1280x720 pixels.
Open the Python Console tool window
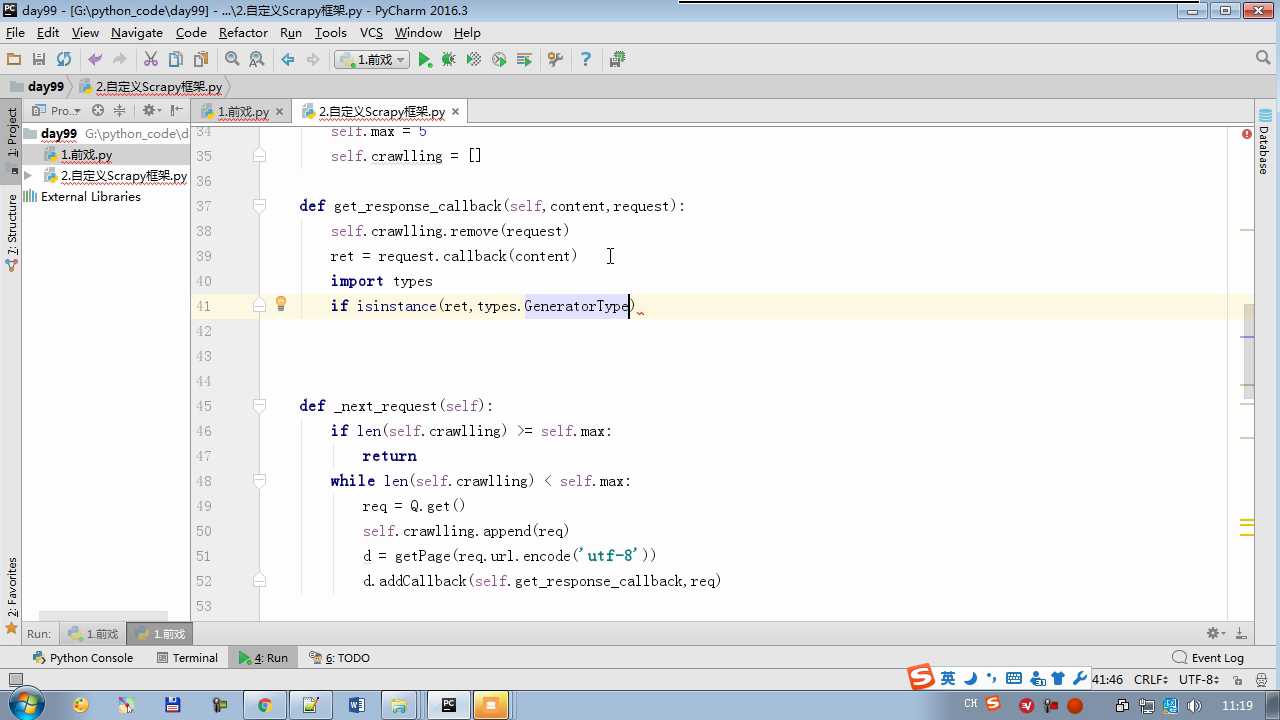(82, 658)
